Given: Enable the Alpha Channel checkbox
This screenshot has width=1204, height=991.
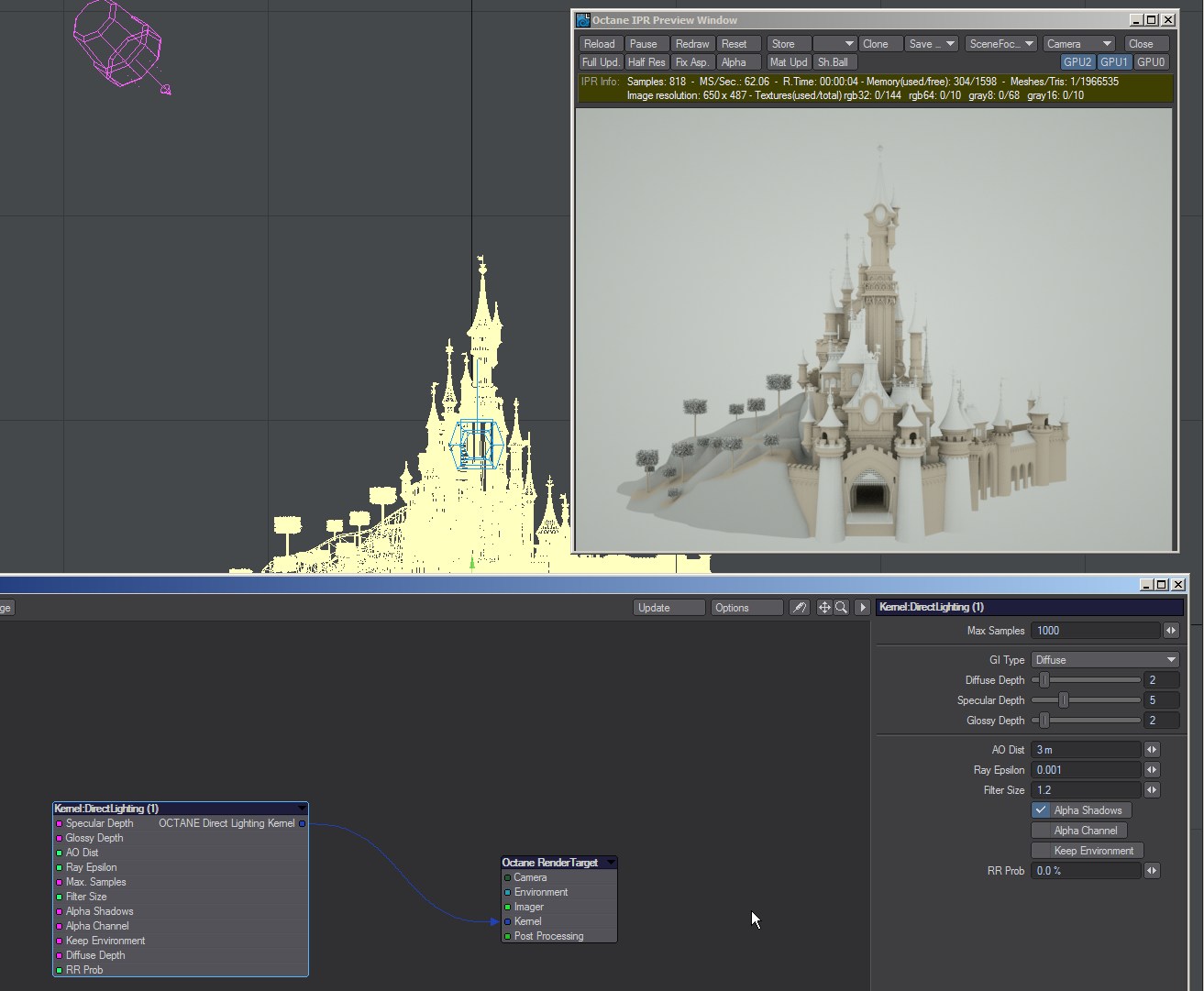Looking at the screenshot, I should click(1041, 831).
